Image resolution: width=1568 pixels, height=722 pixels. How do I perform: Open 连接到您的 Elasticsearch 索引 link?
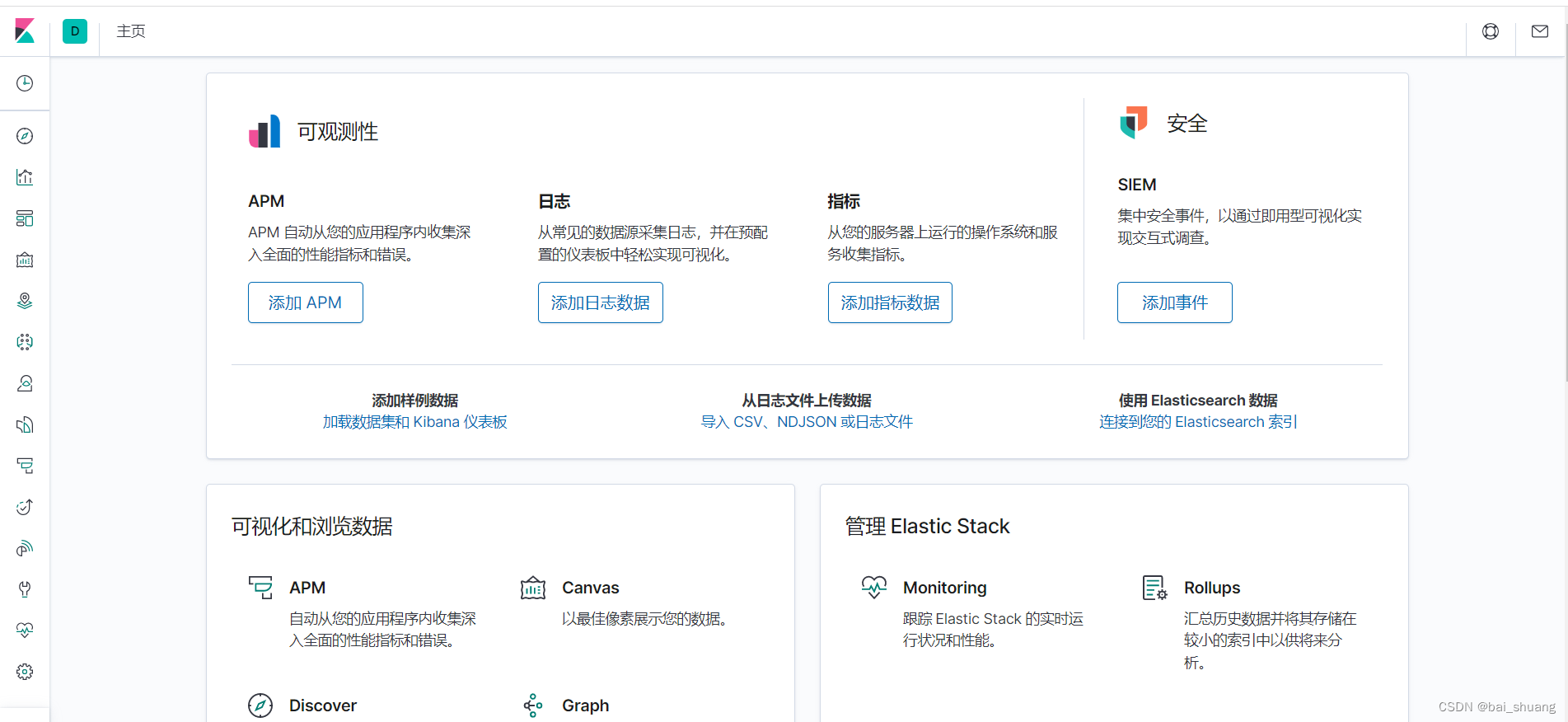(x=1198, y=422)
